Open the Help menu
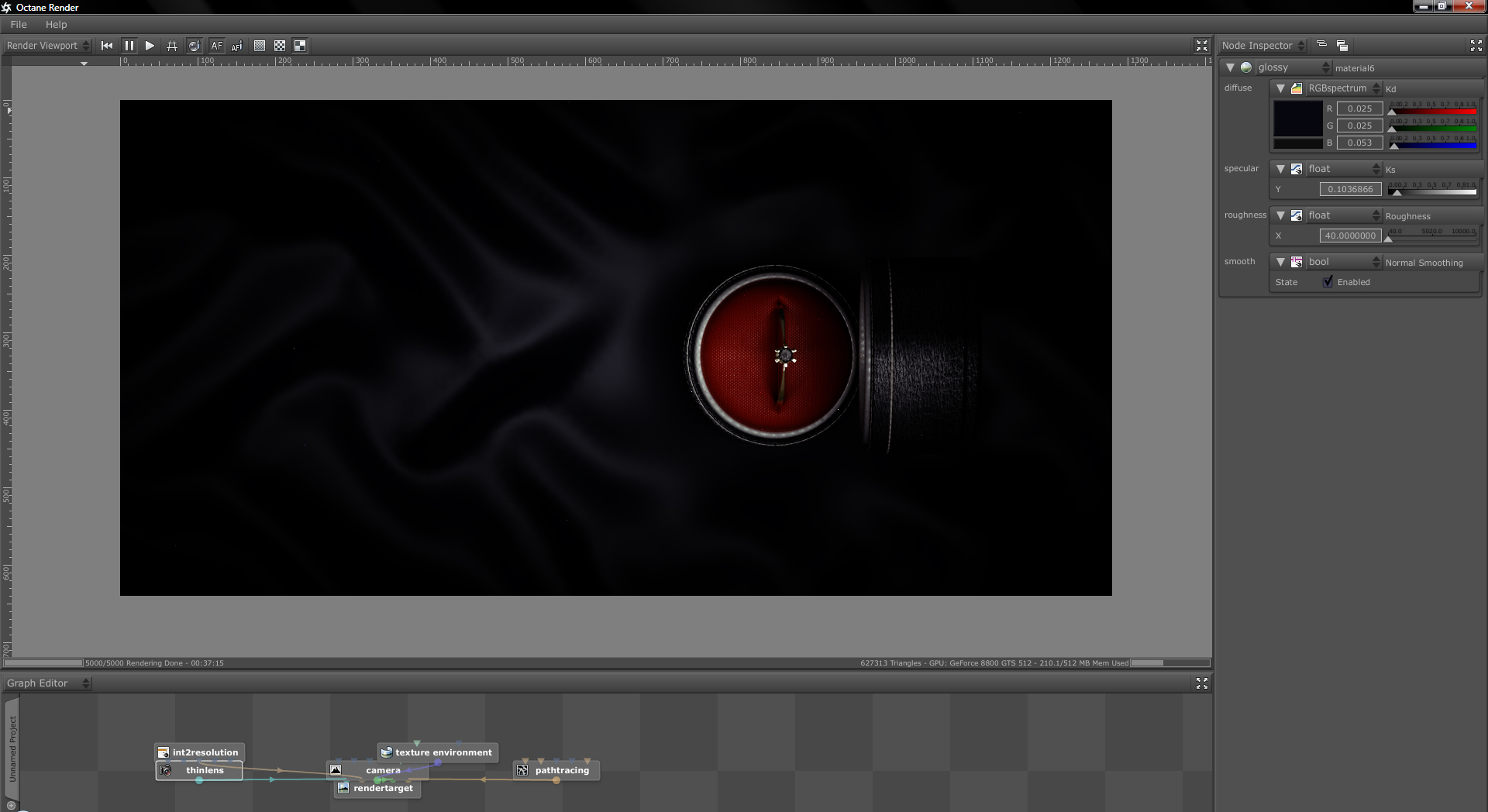 click(x=56, y=25)
